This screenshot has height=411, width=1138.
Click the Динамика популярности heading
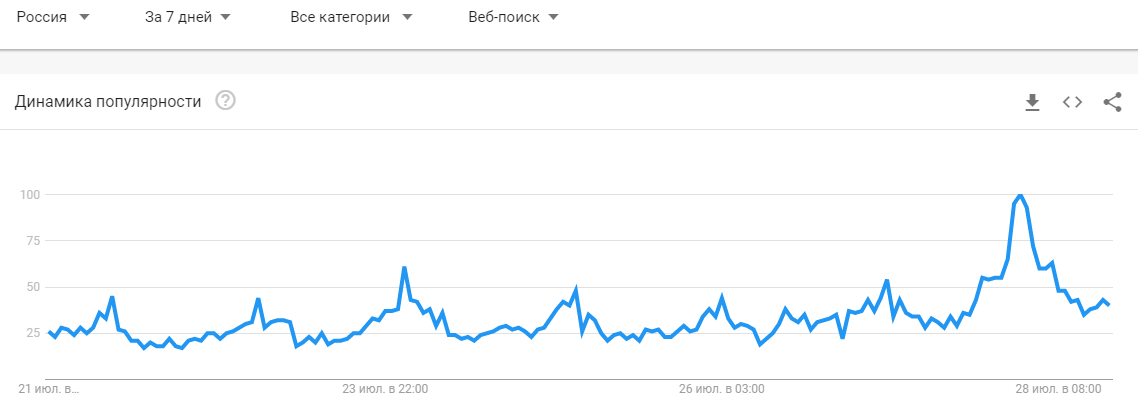pos(108,102)
